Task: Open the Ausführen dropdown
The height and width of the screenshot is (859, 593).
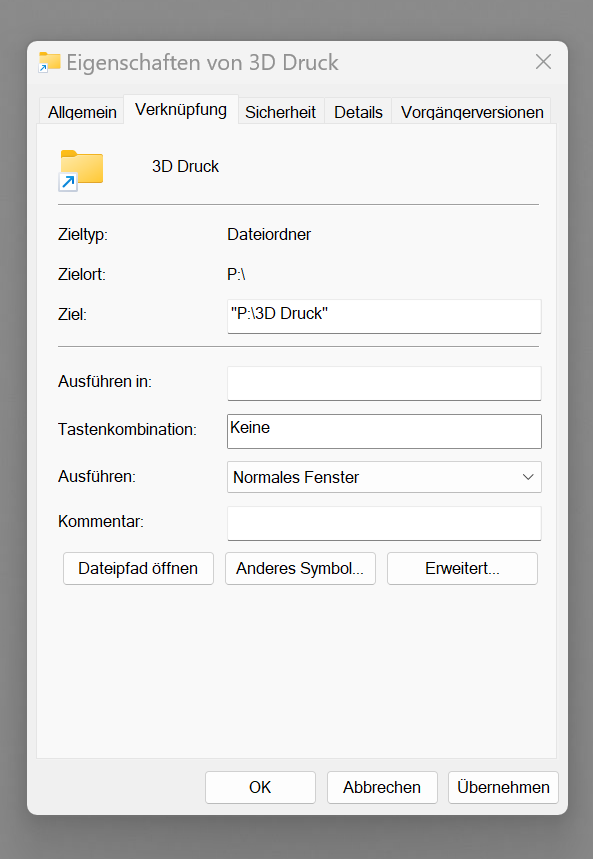Action: (x=384, y=477)
